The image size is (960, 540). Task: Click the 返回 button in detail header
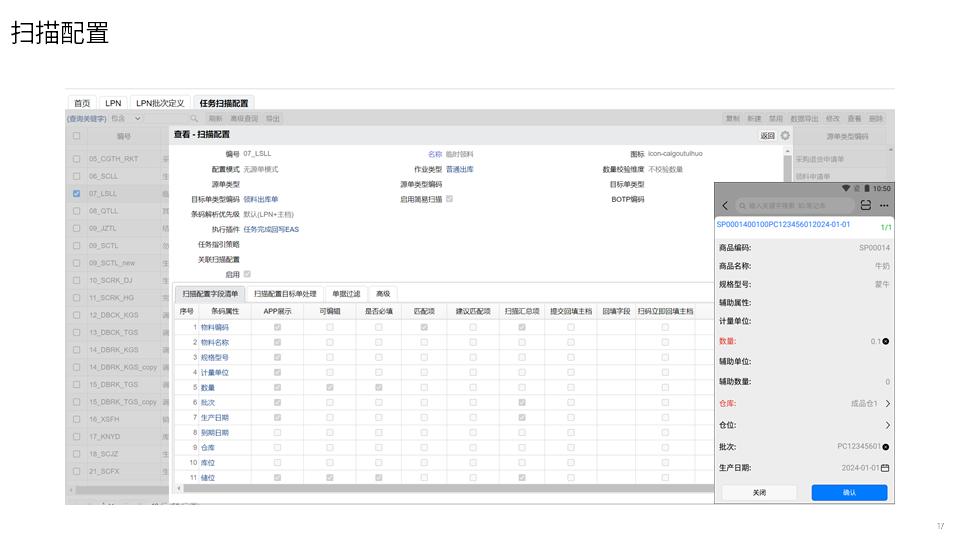pos(767,135)
